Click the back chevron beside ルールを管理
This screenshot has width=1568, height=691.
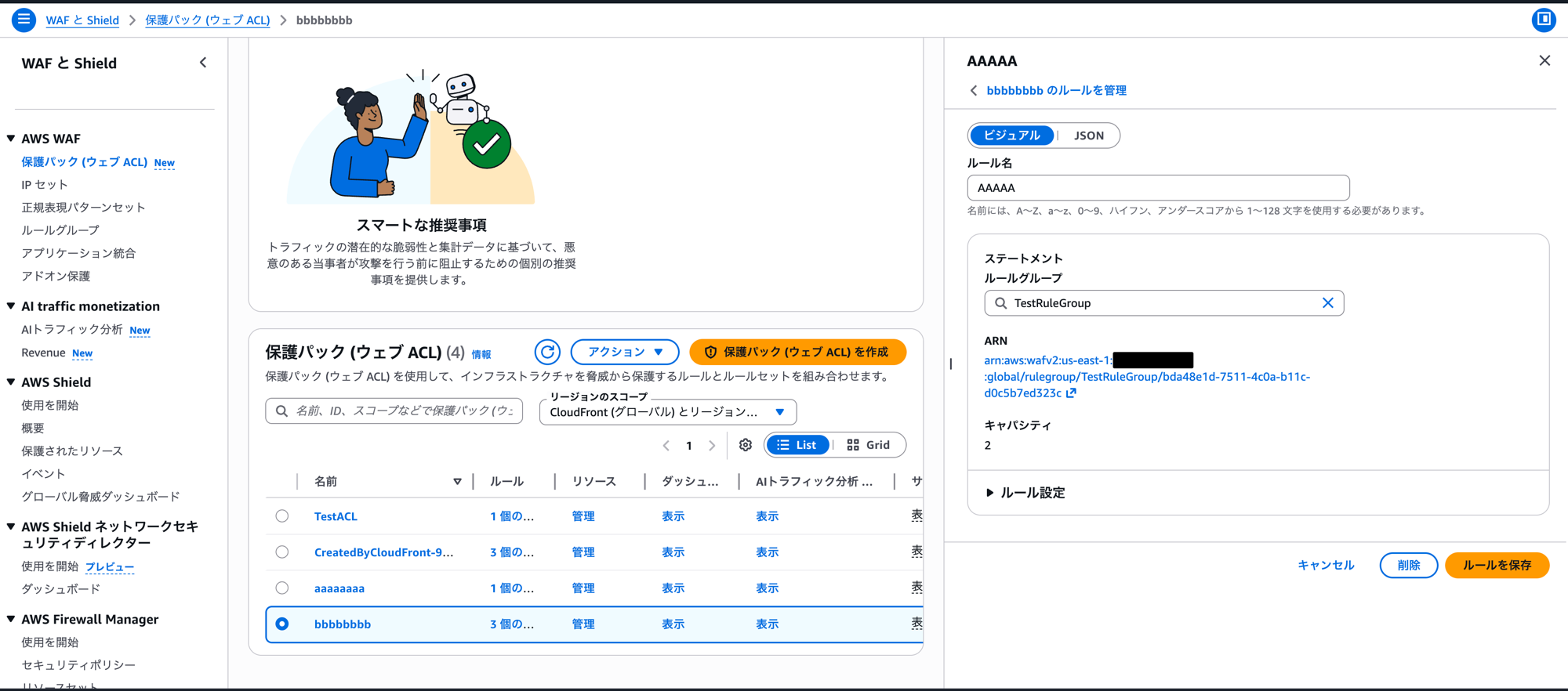tap(974, 91)
